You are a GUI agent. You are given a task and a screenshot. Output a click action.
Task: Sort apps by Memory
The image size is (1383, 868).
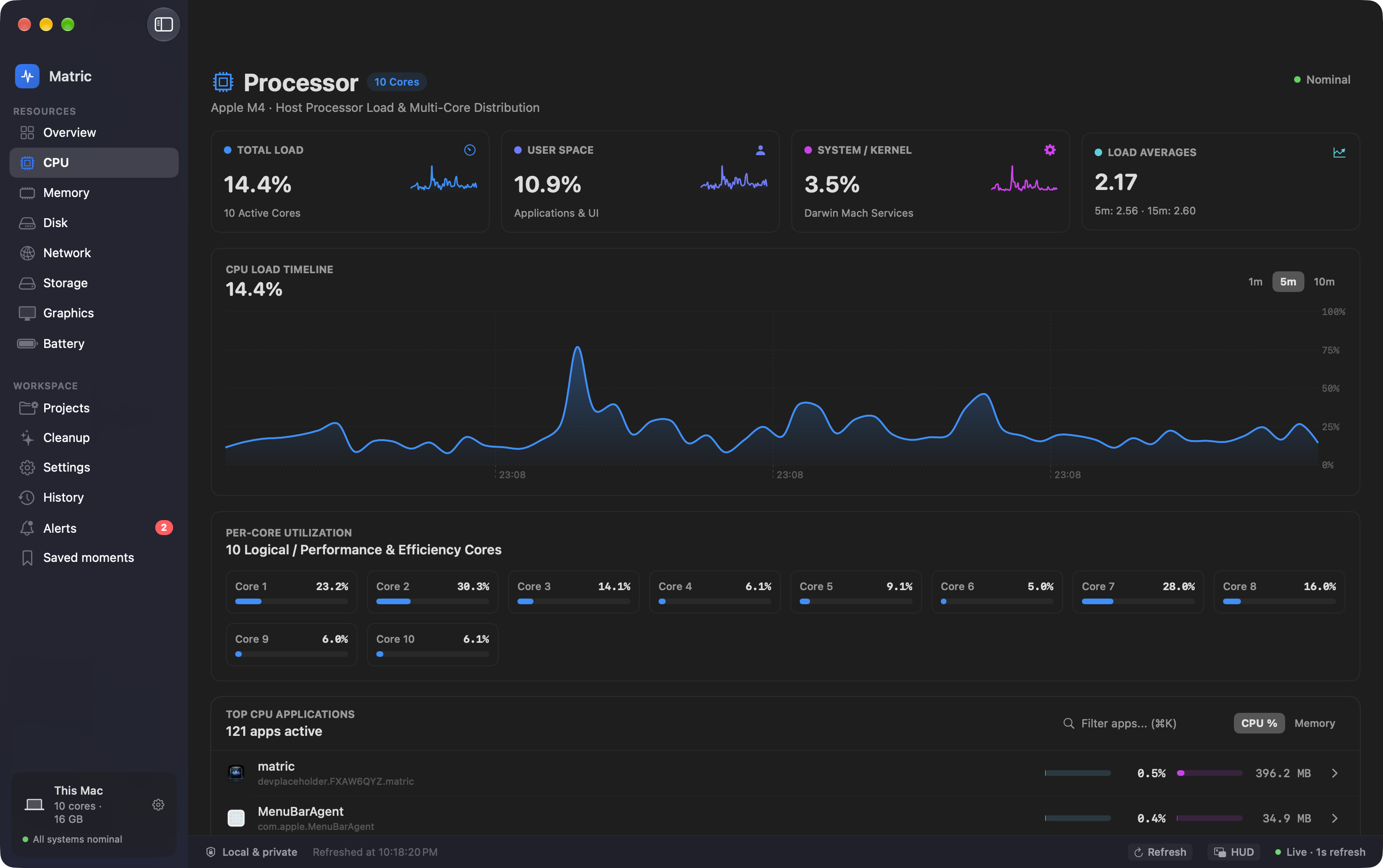(x=1315, y=723)
